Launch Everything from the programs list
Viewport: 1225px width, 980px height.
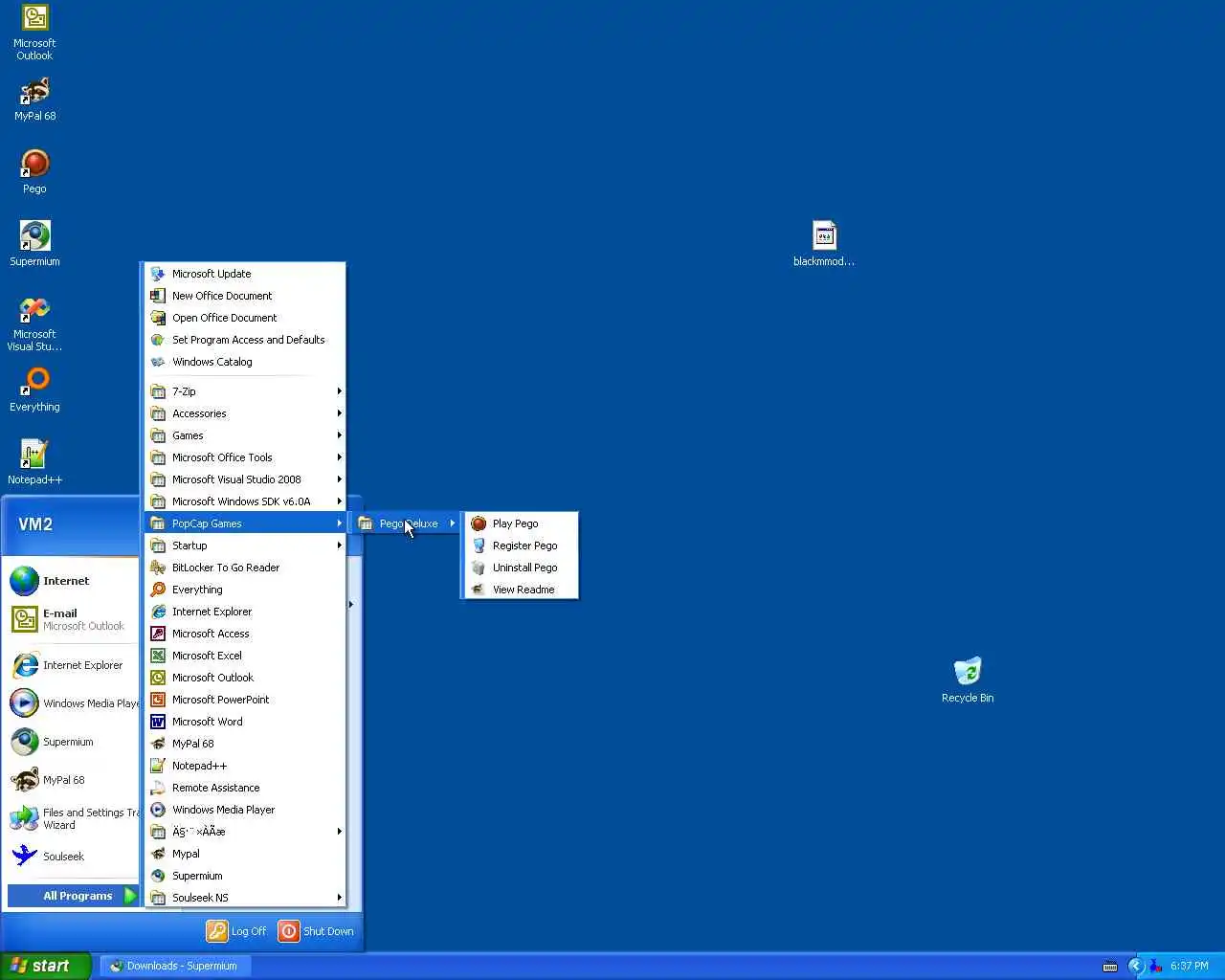pos(245,590)
